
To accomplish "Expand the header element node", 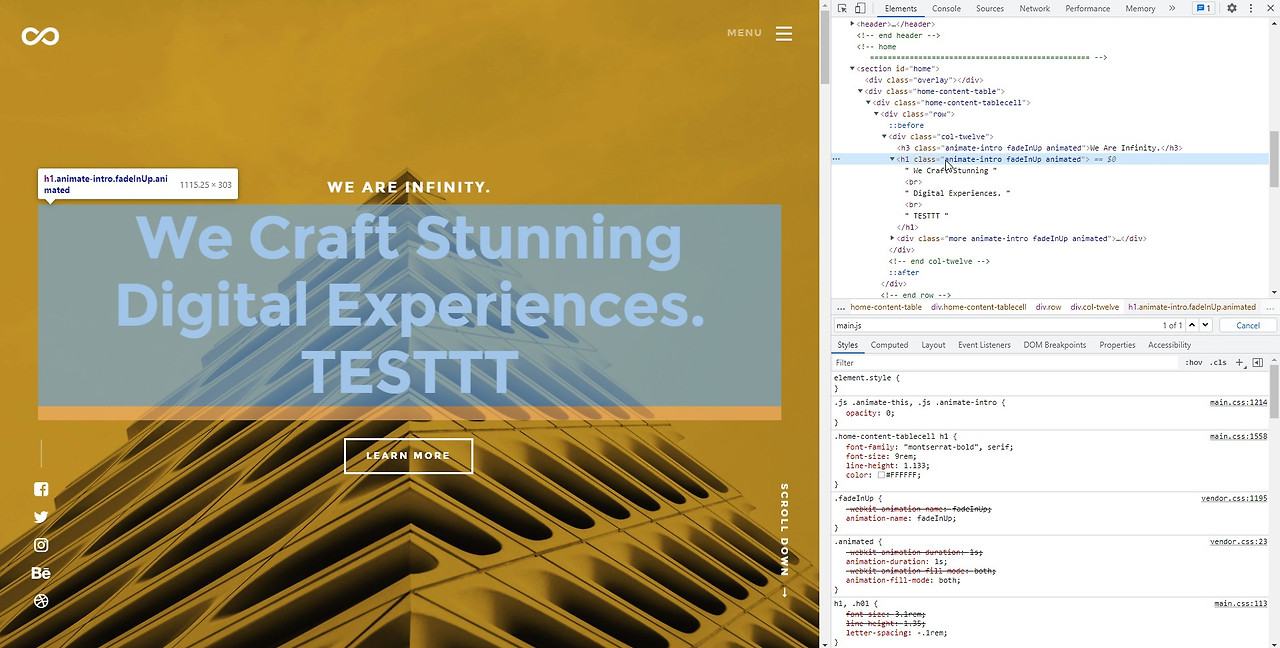I will [853, 24].
